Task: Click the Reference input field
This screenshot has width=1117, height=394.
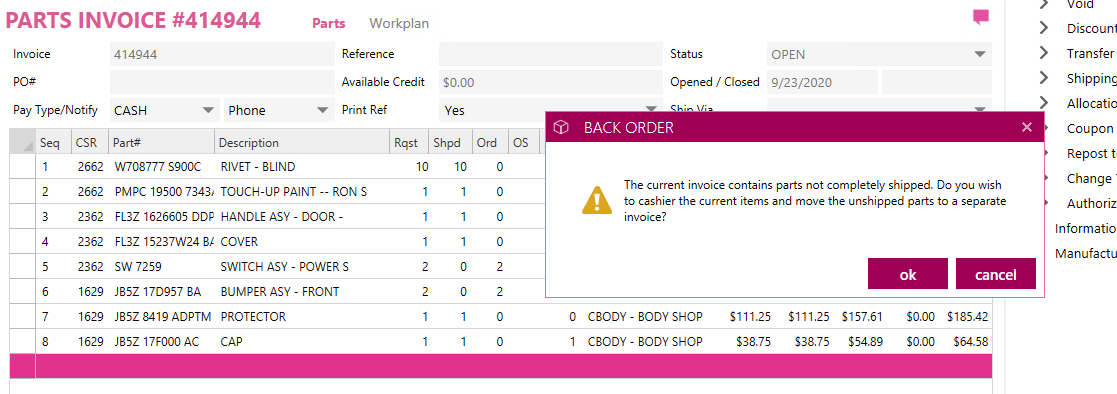Action: [551, 54]
